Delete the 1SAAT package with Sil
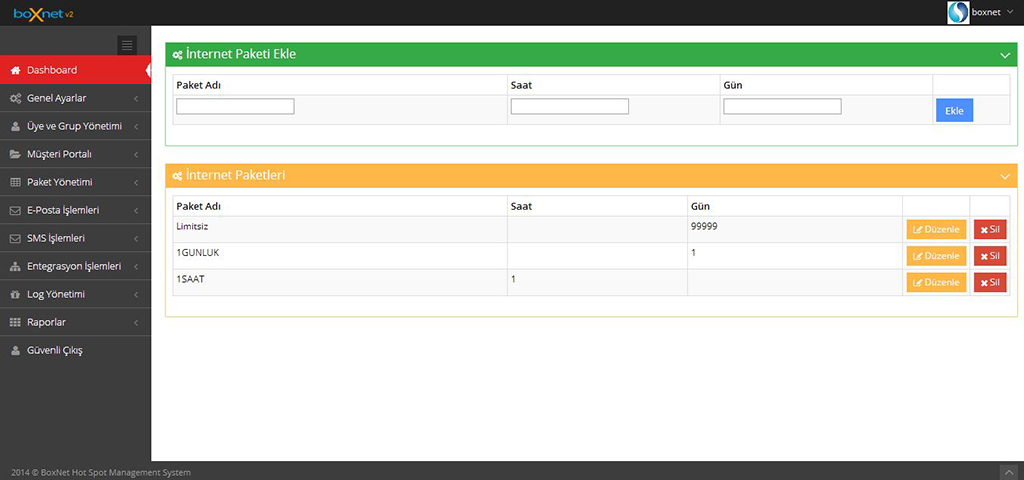The image size is (1024, 480). 990,282
